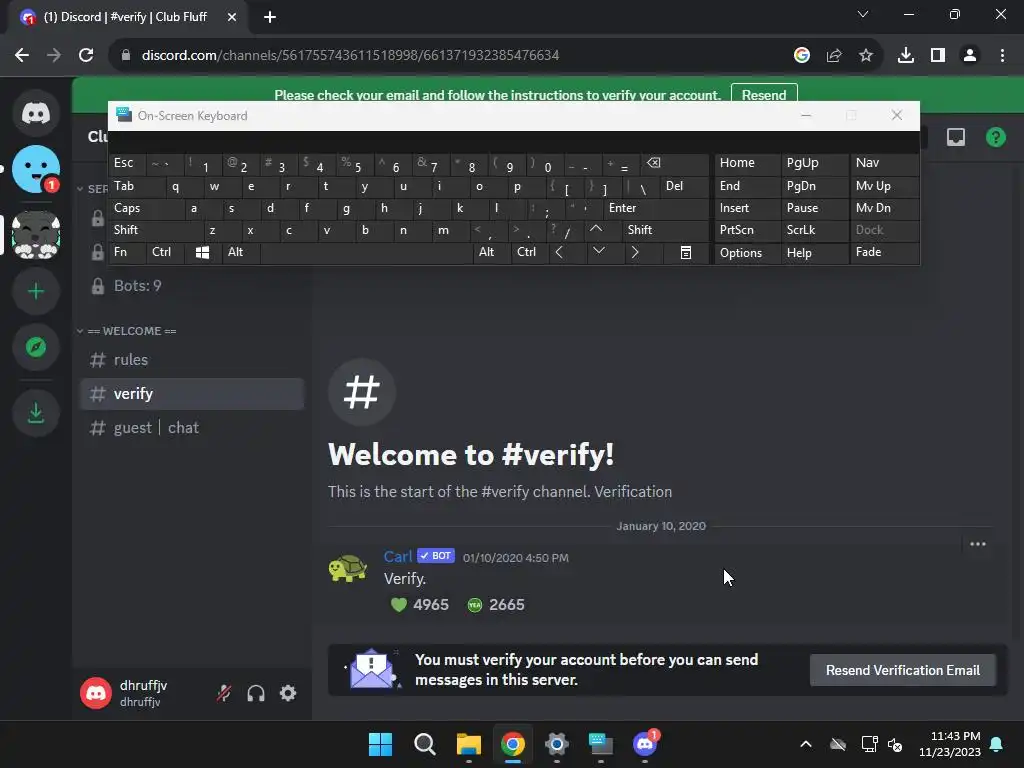Click the Nav key on On-Screen Keyboard
1024x768 pixels.
click(884, 163)
